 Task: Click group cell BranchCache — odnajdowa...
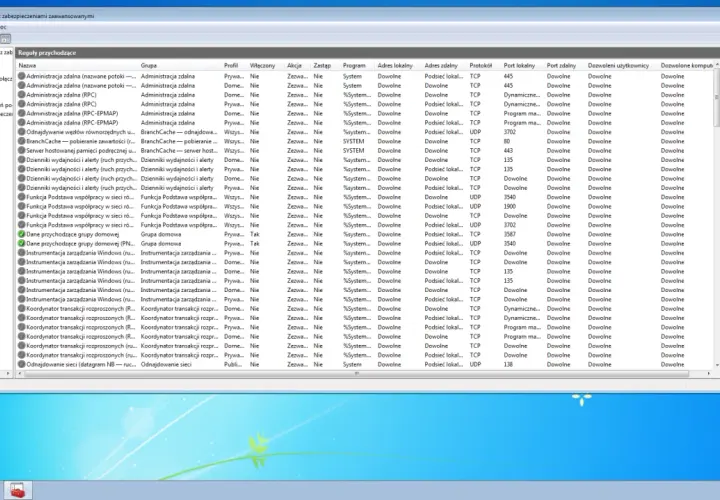click(179, 132)
